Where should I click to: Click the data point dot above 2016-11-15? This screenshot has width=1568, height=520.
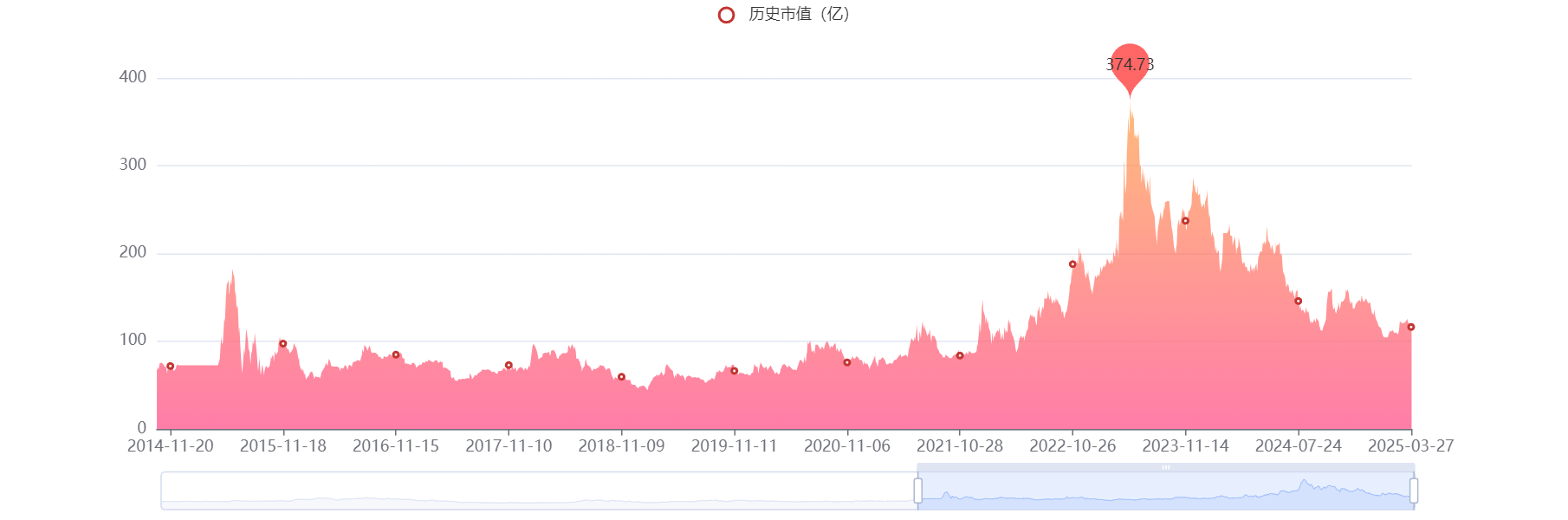[396, 354]
